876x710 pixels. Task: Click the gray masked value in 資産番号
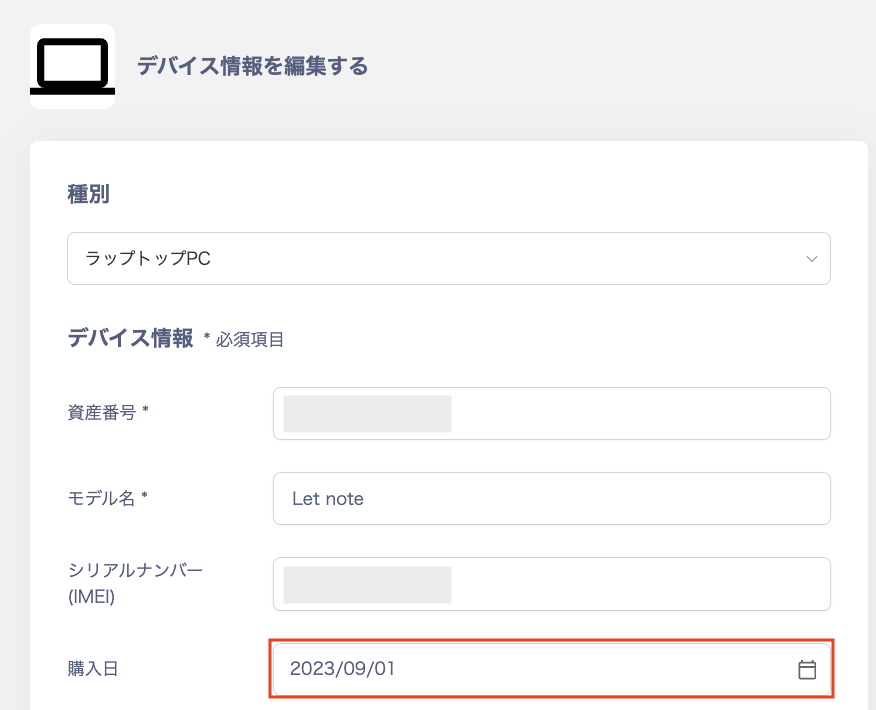pos(367,413)
